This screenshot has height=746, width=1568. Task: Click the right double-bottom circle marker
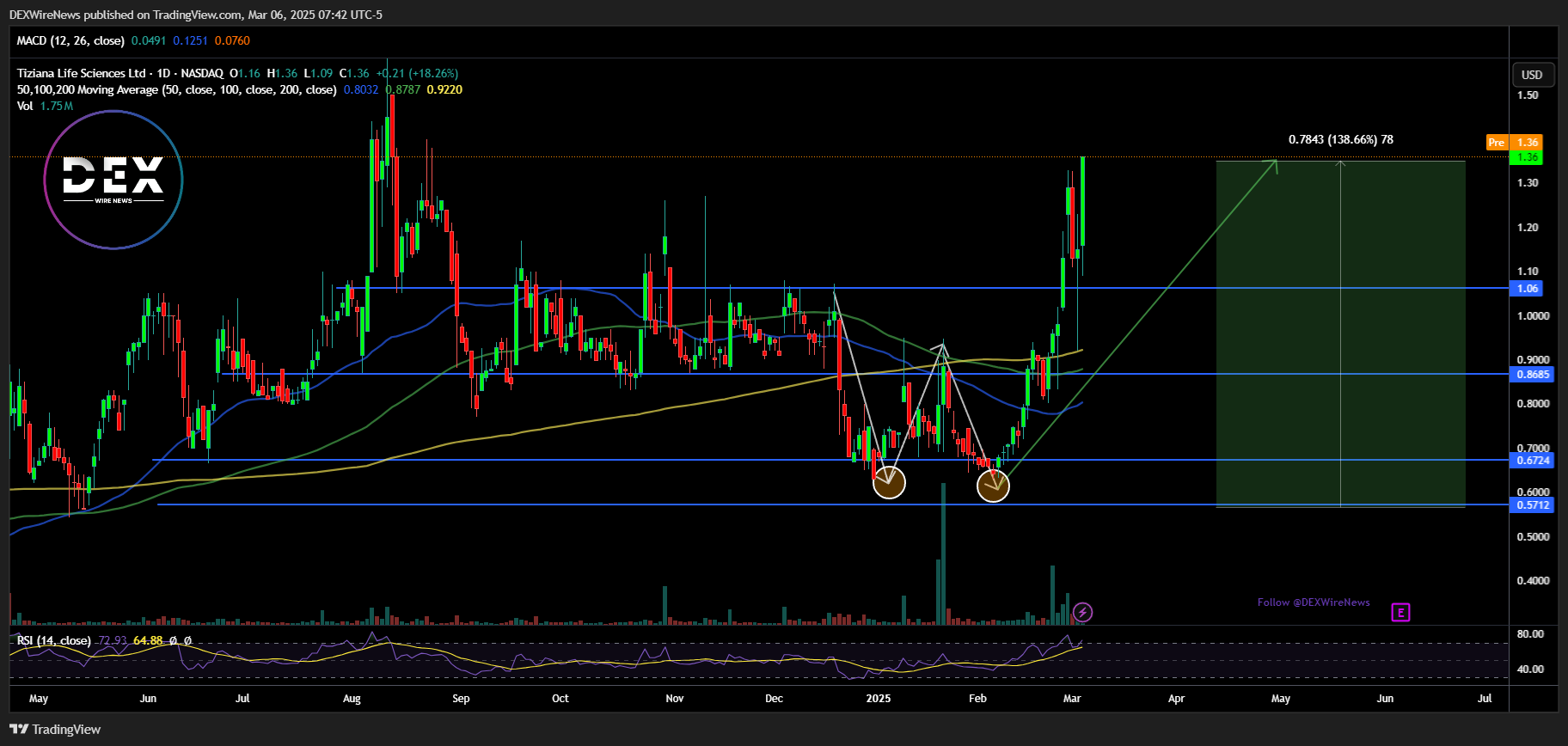point(993,486)
